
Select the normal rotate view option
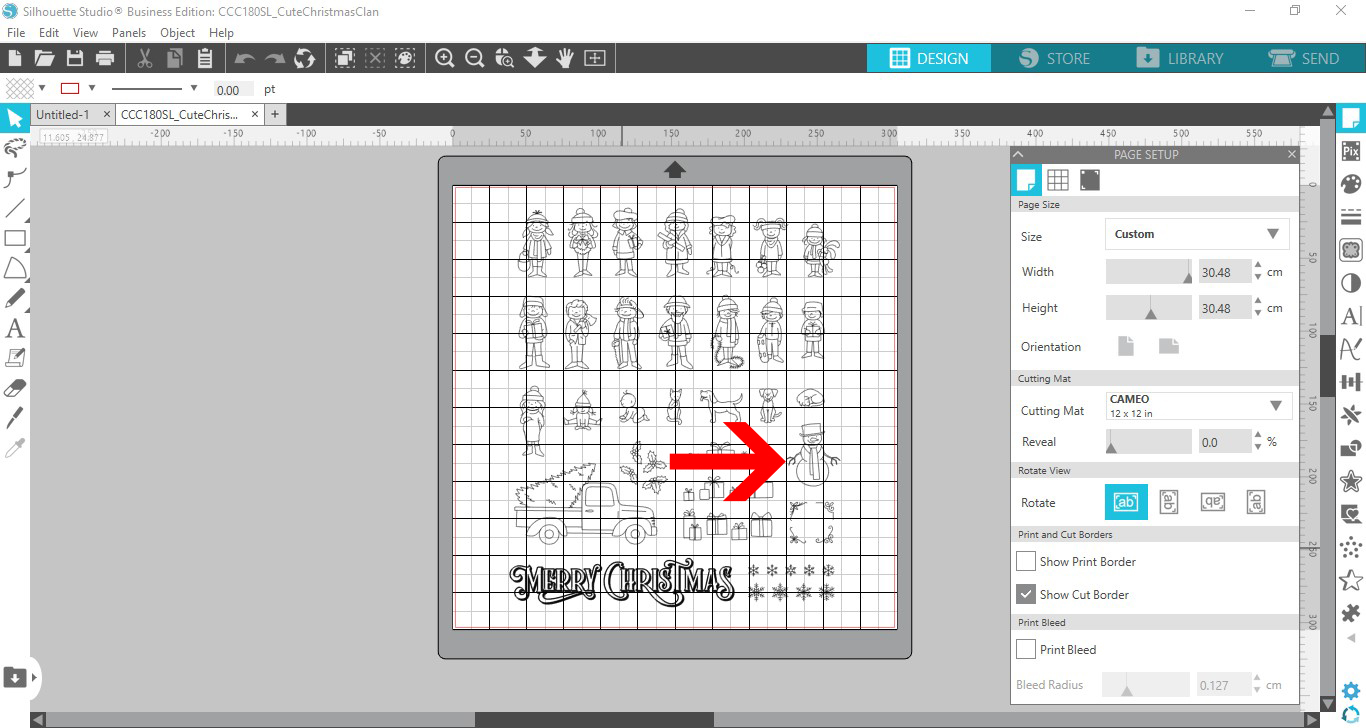pos(1125,502)
